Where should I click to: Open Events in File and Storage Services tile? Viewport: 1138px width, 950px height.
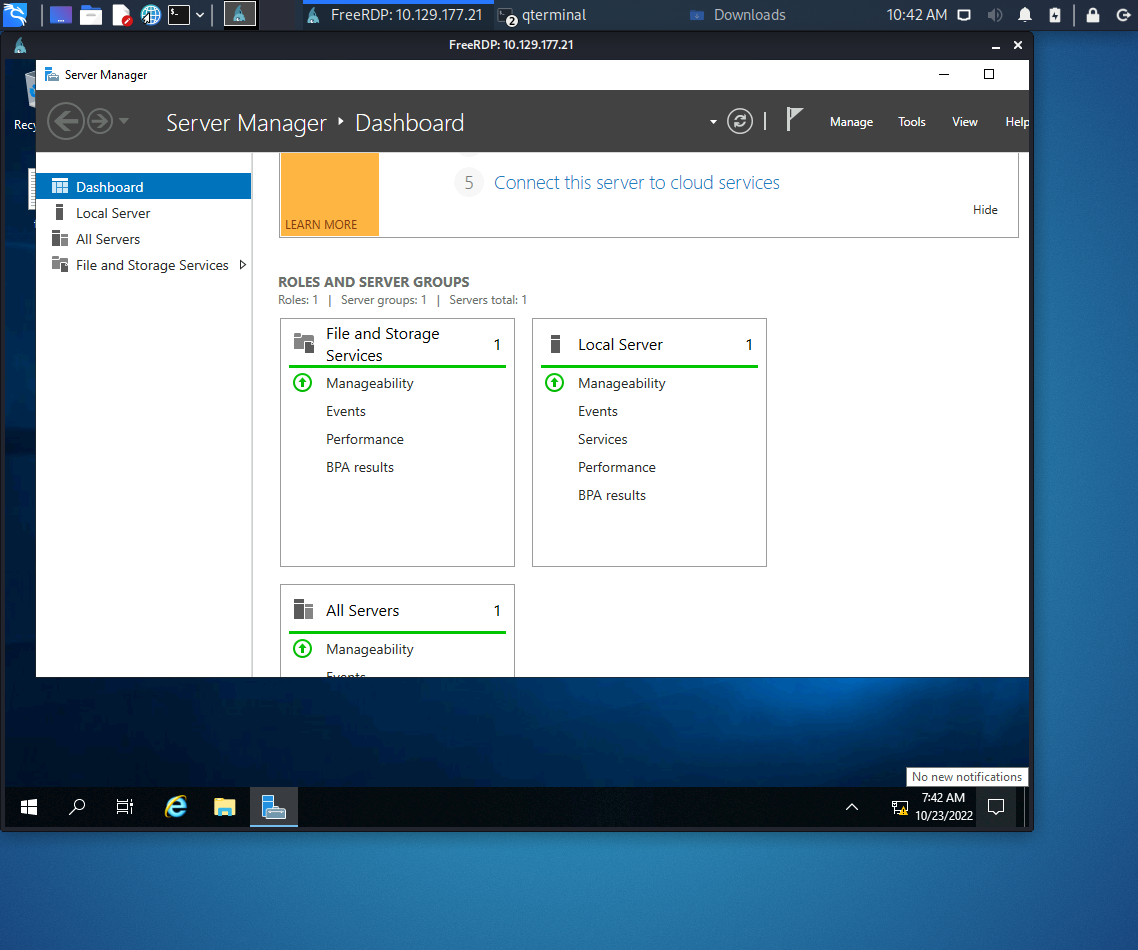(345, 411)
